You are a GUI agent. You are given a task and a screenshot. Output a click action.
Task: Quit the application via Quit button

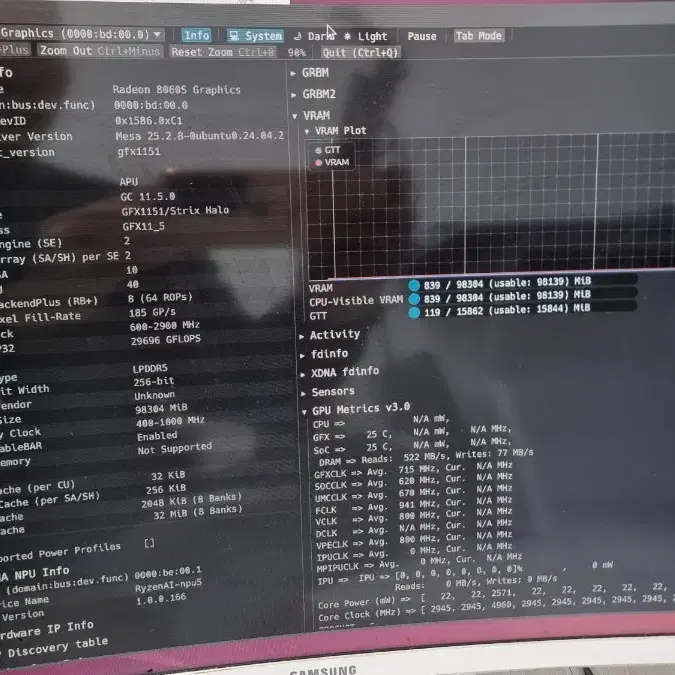(x=360, y=53)
